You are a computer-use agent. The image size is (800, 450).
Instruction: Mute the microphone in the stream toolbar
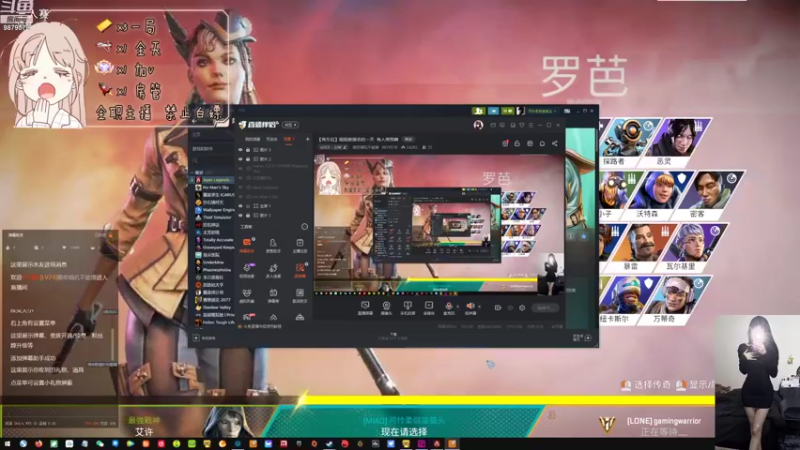448,306
